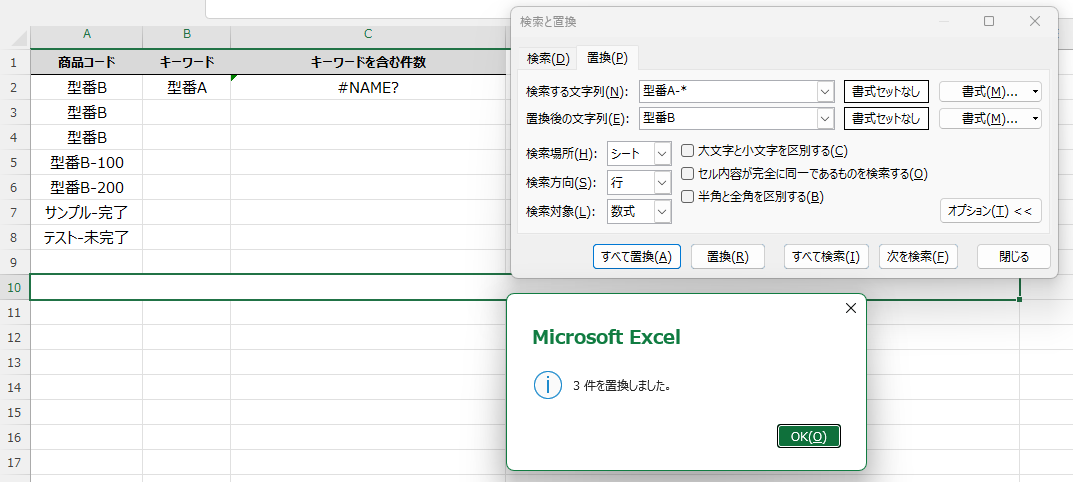The height and width of the screenshot is (482, 1073).
Task: Select row 17 header
Action: click(14, 461)
